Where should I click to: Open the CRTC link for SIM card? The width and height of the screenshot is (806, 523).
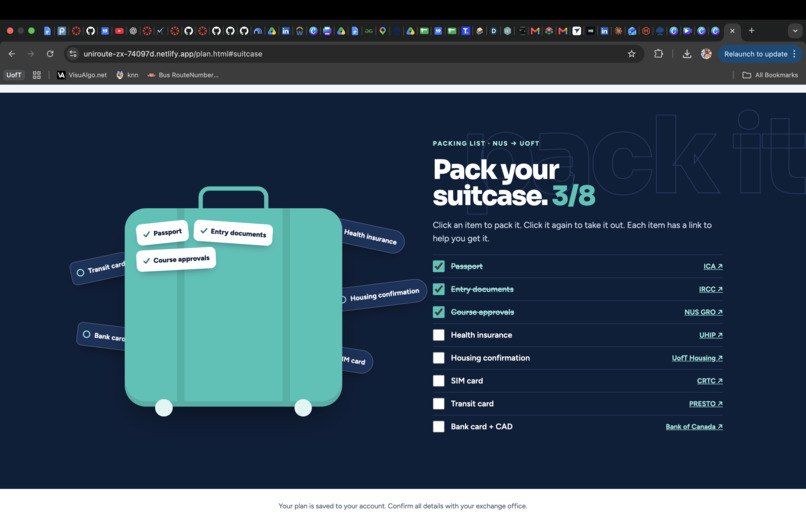click(710, 381)
